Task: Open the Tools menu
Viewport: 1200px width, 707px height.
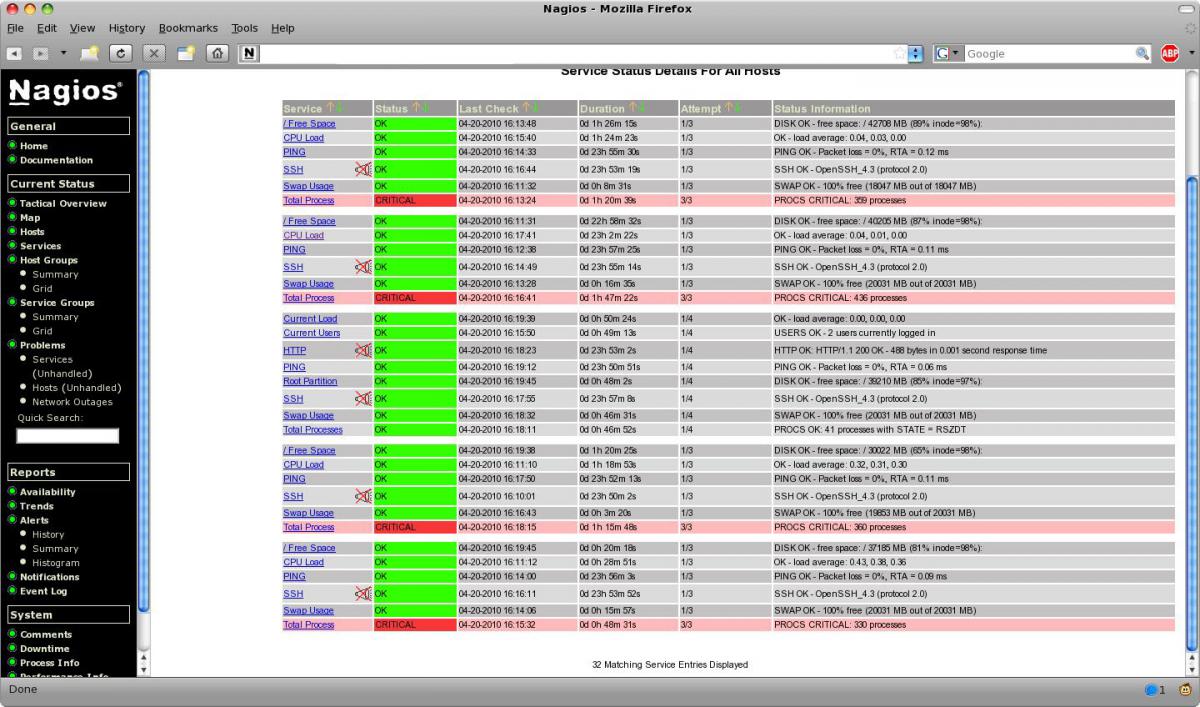Action: click(x=244, y=28)
